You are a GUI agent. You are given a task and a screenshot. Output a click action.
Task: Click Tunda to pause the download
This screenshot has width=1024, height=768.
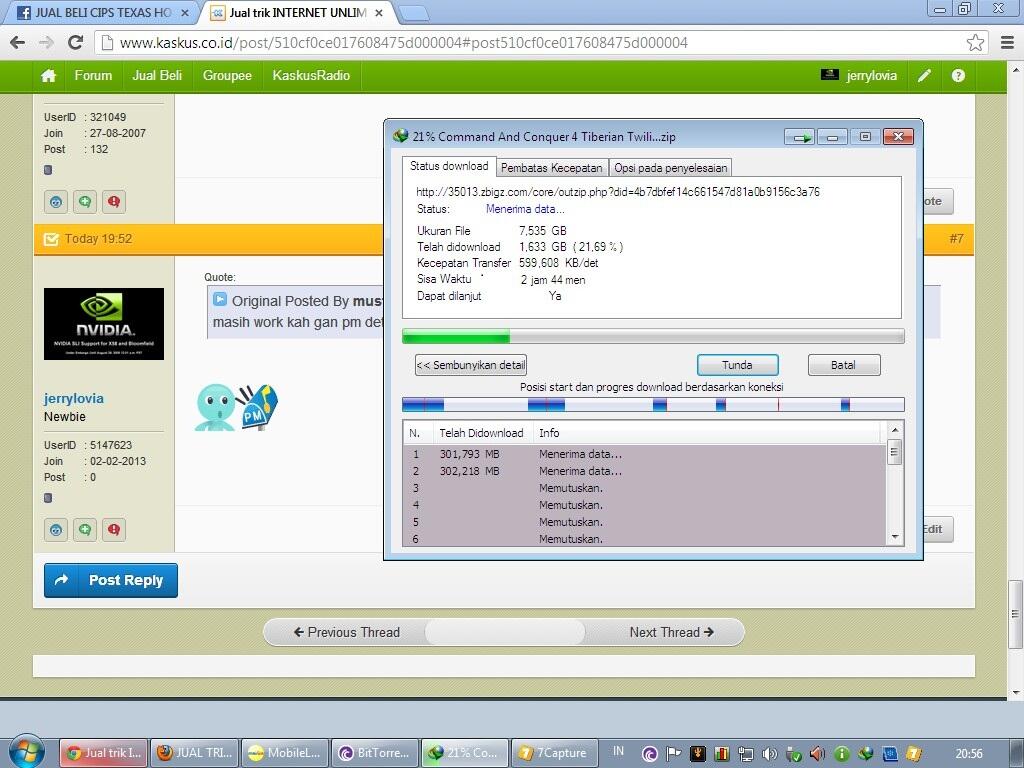[737, 365]
